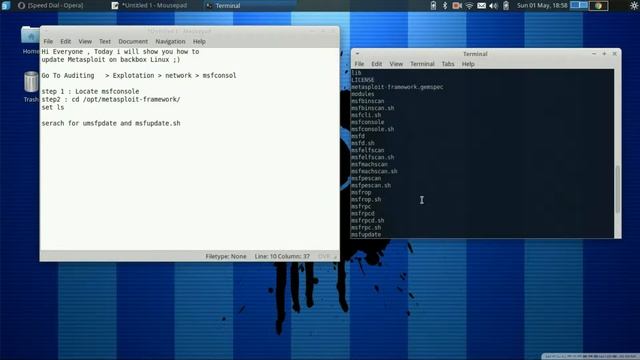640x360 pixels.
Task: Click the Terminal window title bar
Action: pos(475,53)
